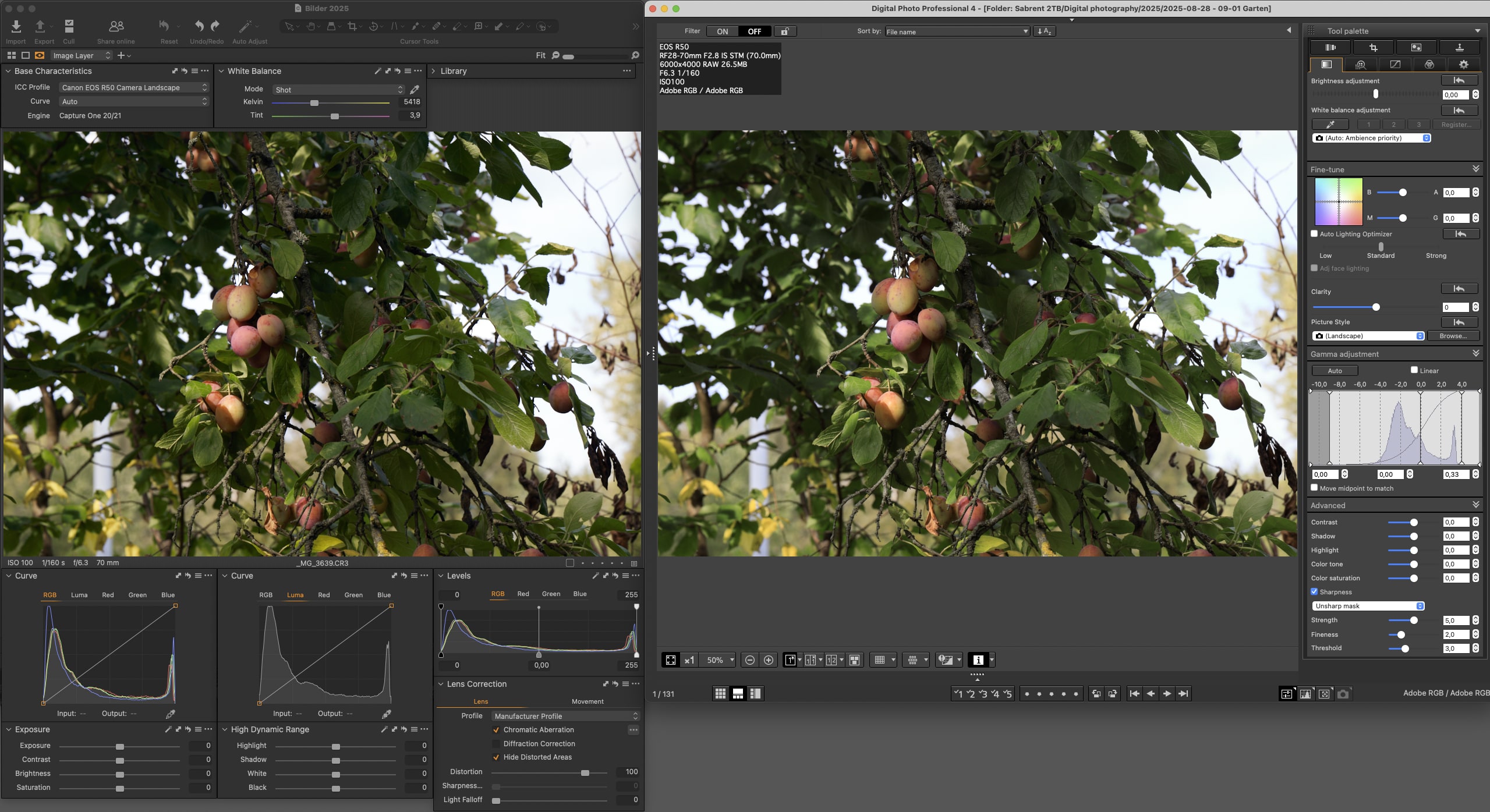Click the Browse button for Picture Style

click(1453, 336)
